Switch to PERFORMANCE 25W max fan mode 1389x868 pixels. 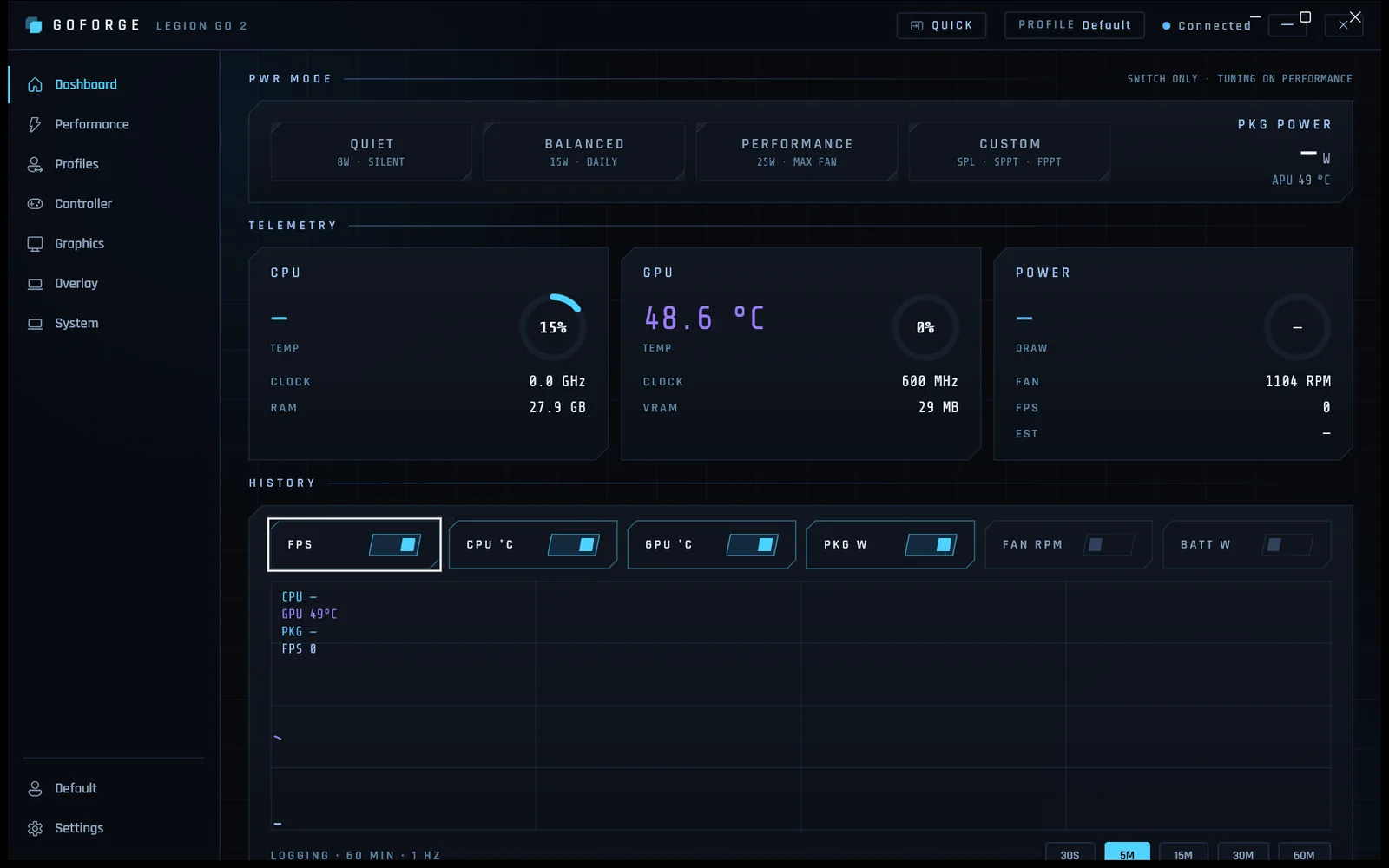[x=797, y=152]
